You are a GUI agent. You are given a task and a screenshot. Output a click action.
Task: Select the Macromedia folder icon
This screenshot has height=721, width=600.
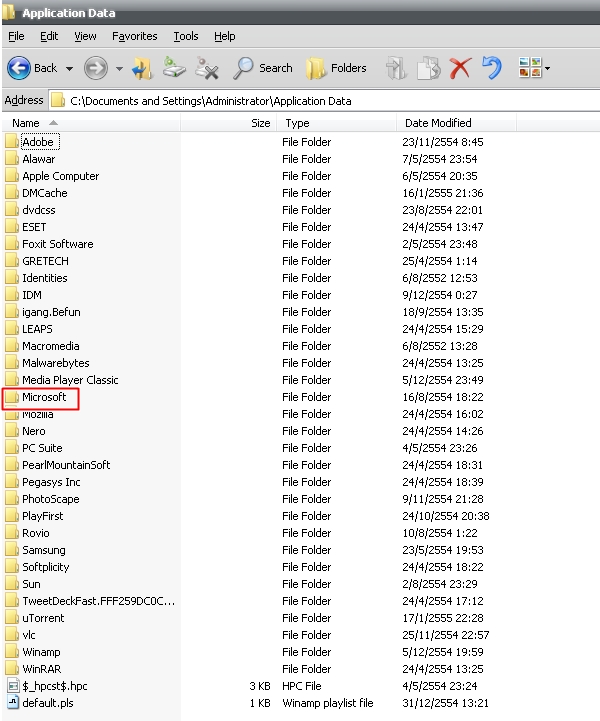tap(12, 346)
